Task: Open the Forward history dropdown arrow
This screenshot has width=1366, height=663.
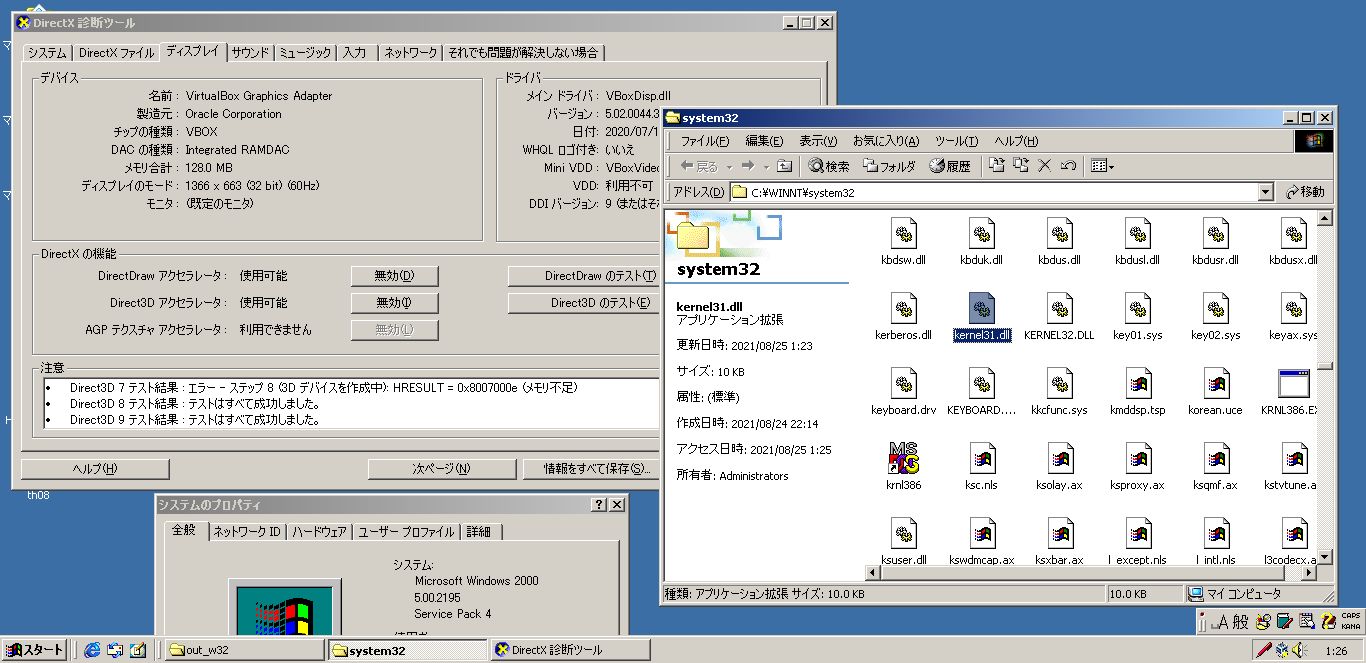Action: pyautogui.click(x=765, y=166)
